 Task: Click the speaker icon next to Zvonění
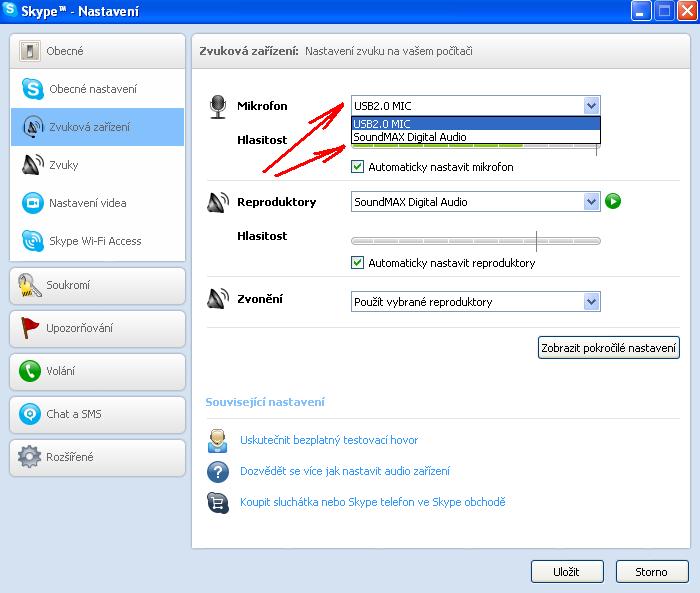point(218,298)
